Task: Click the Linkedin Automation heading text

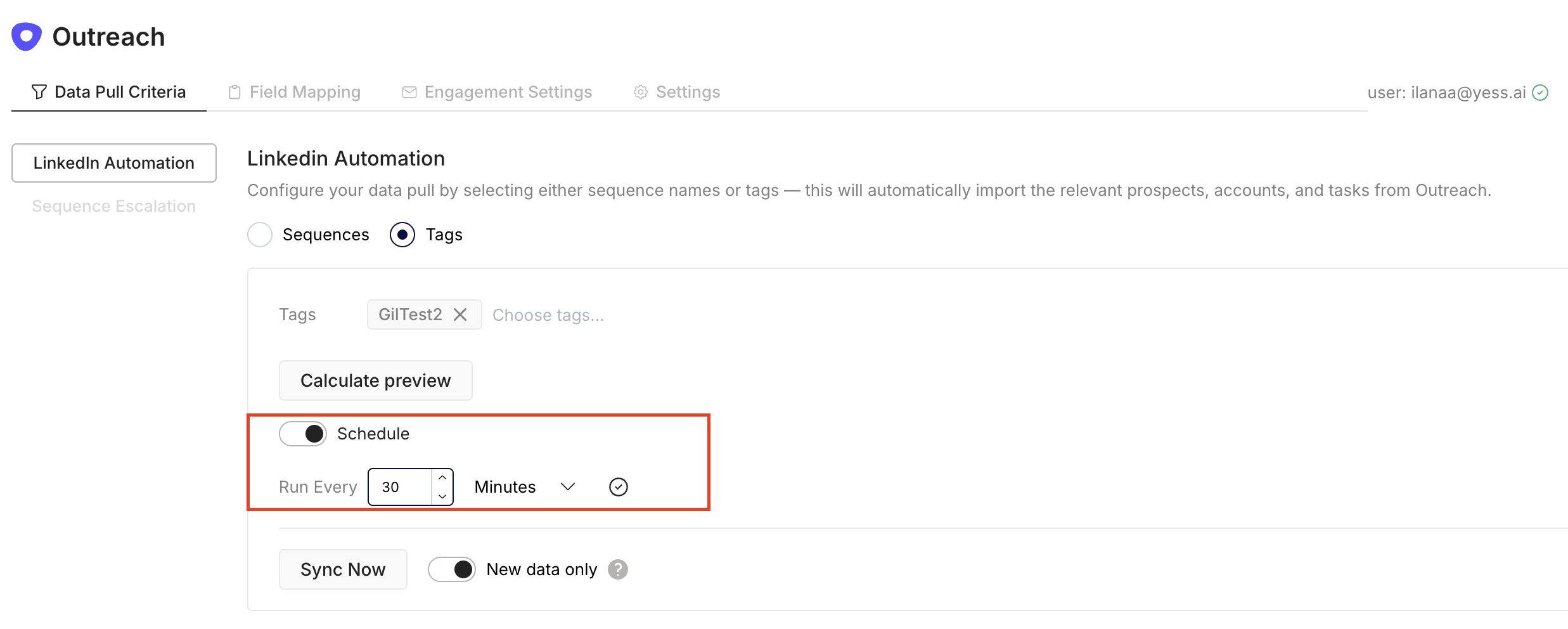Action: point(346,159)
